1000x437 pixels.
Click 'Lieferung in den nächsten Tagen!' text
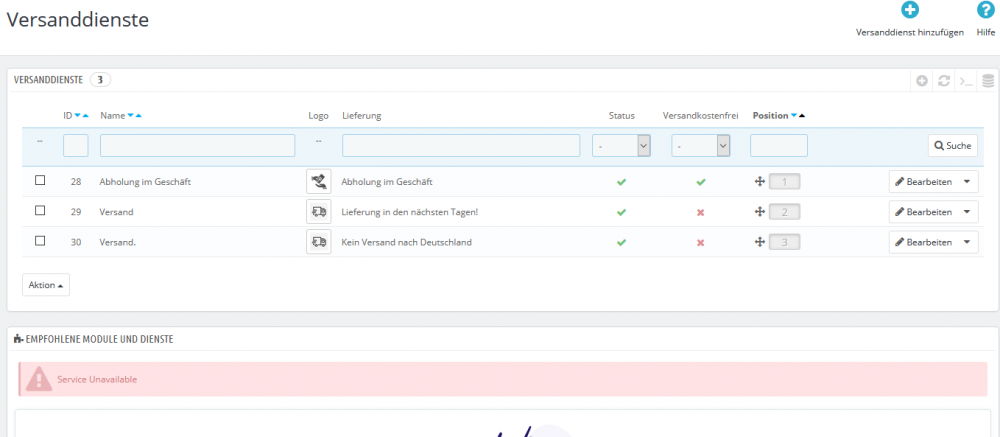pos(410,212)
